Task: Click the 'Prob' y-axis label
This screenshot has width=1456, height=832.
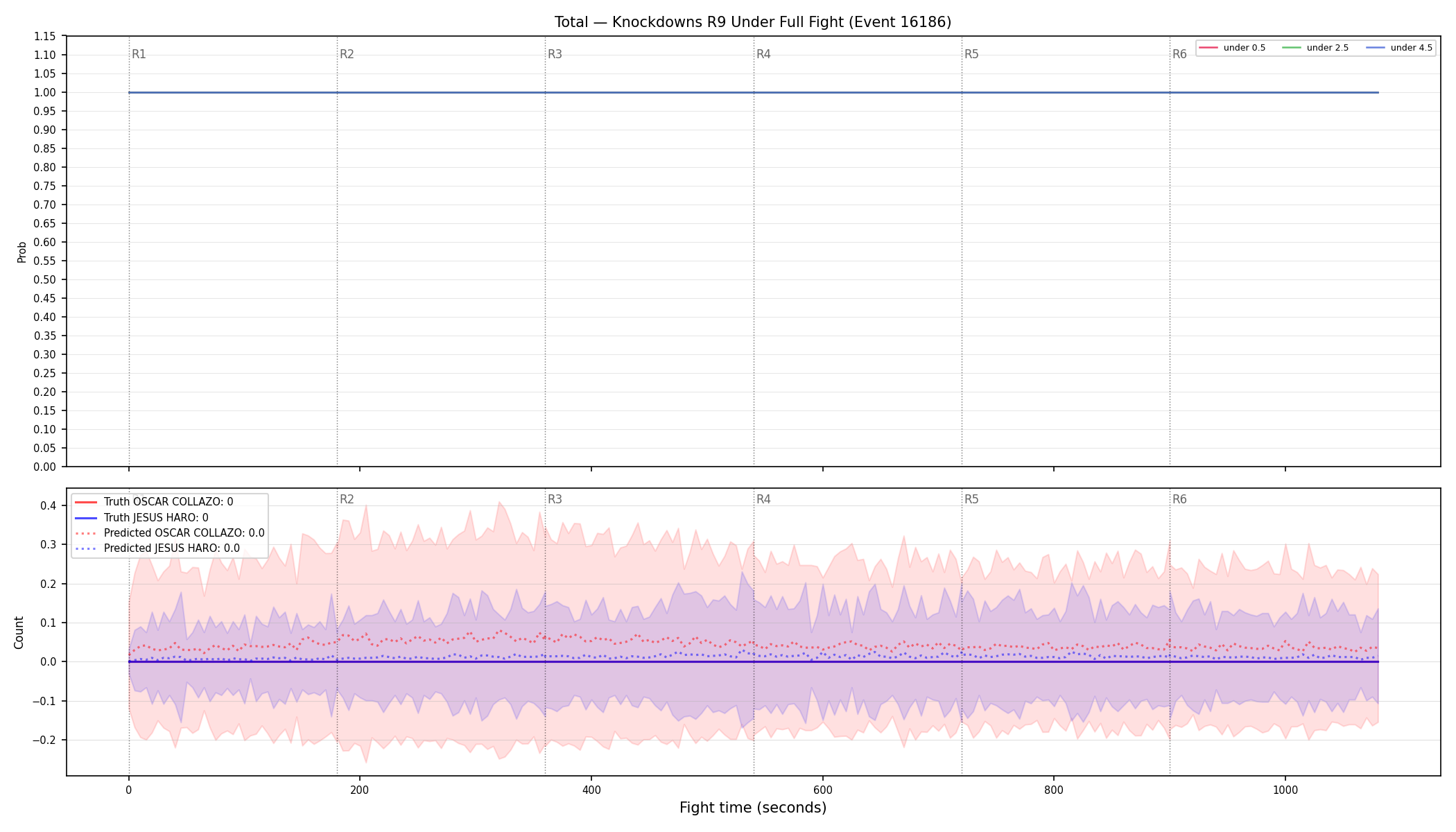Action: (21, 252)
